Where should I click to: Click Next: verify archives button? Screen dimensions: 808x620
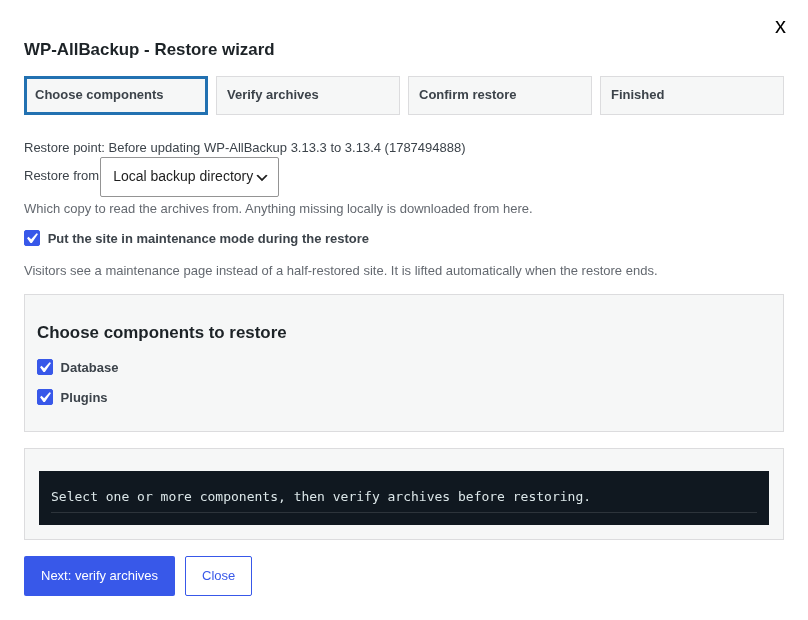99,576
